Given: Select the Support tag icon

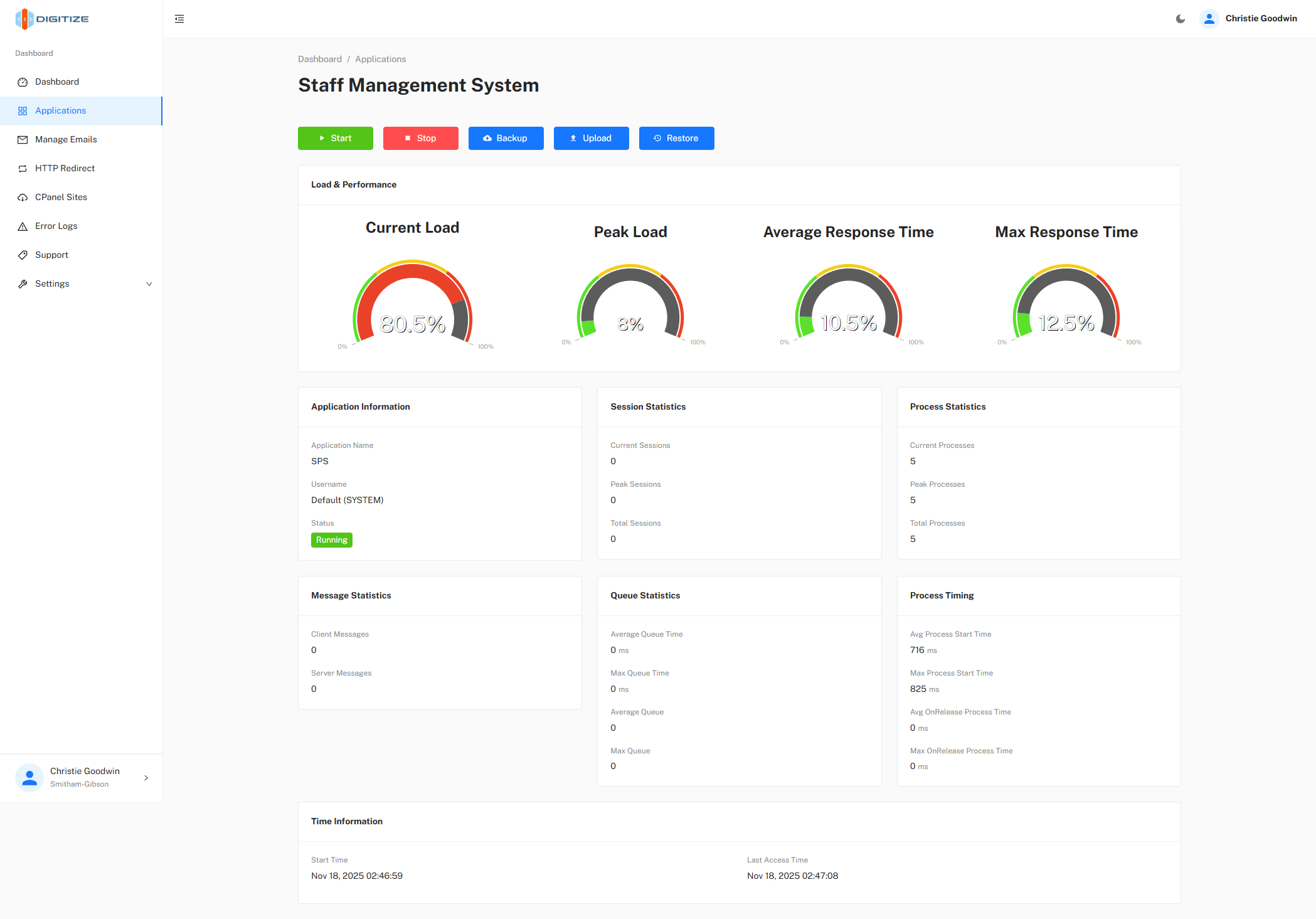Looking at the screenshot, I should tap(23, 255).
